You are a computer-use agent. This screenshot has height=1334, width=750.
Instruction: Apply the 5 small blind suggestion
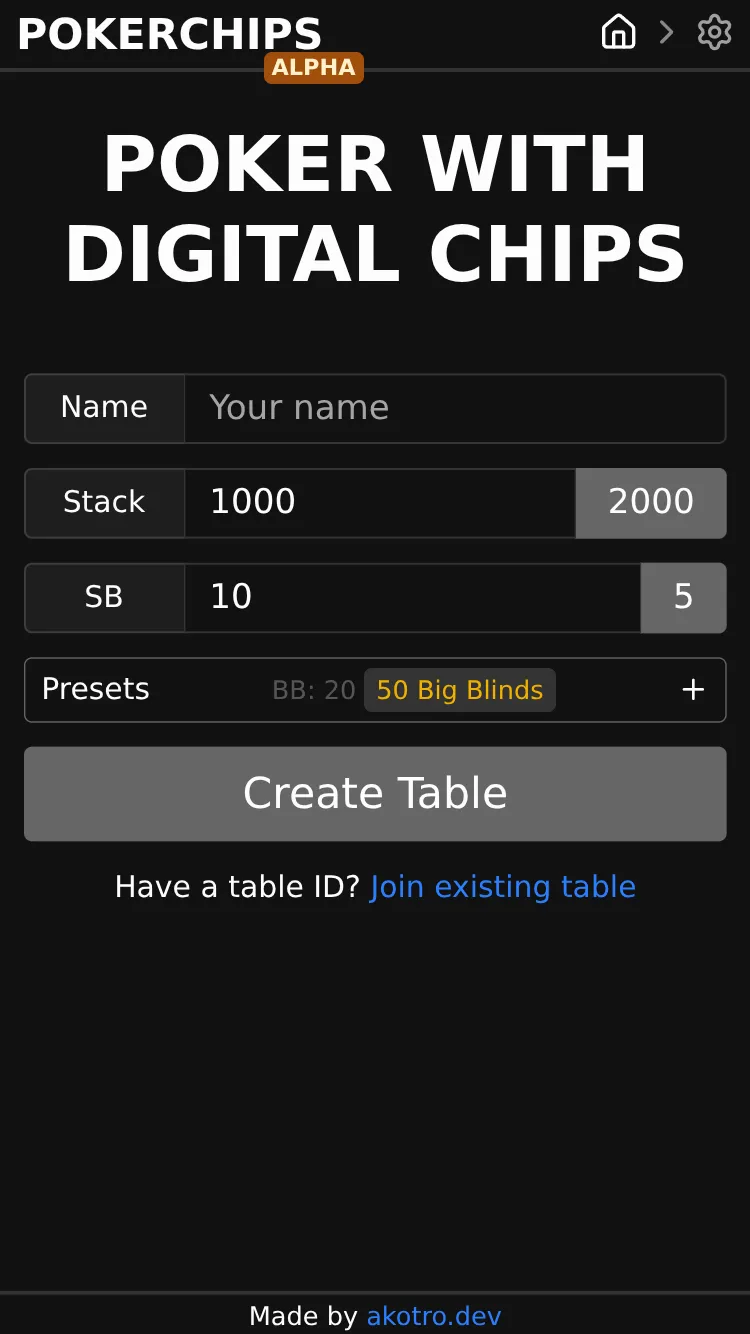pos(684,597)
